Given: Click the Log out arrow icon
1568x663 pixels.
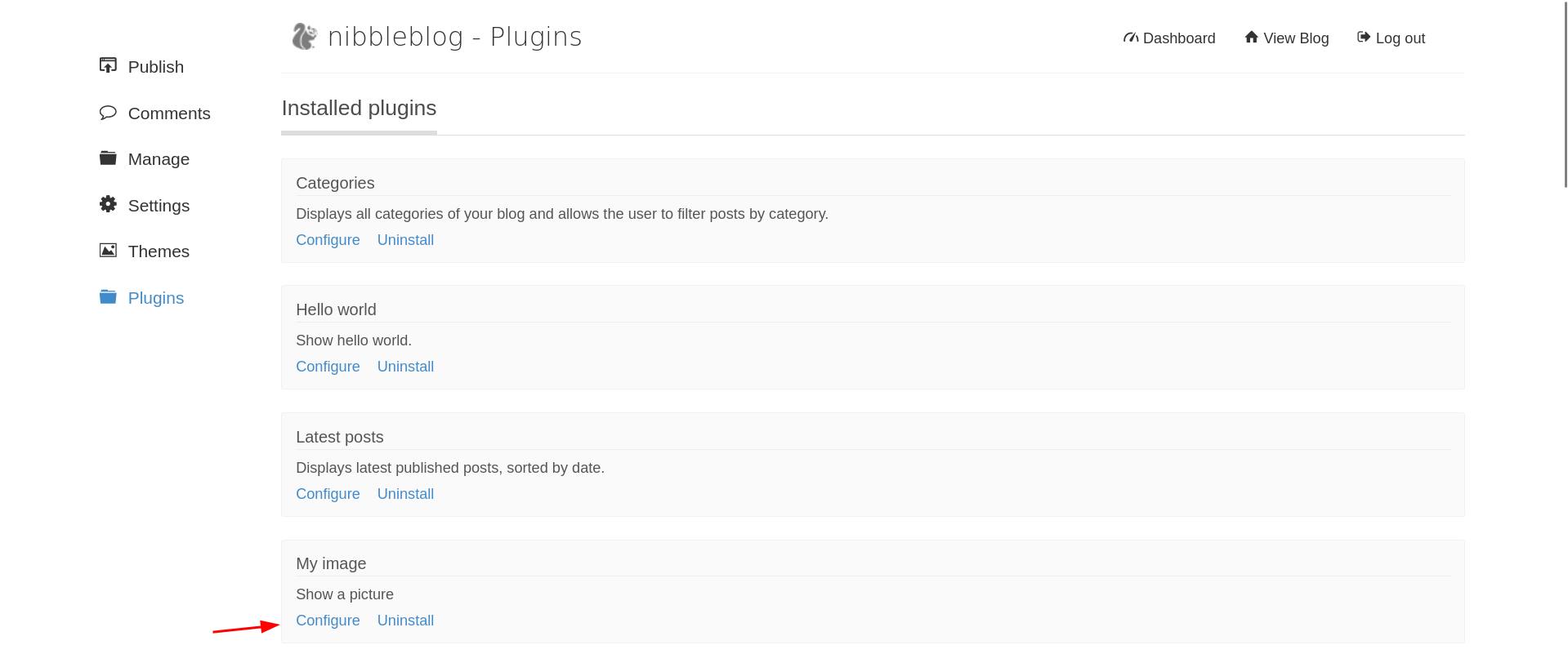Looking at the screenshot, I should [x=1364, y=37].
